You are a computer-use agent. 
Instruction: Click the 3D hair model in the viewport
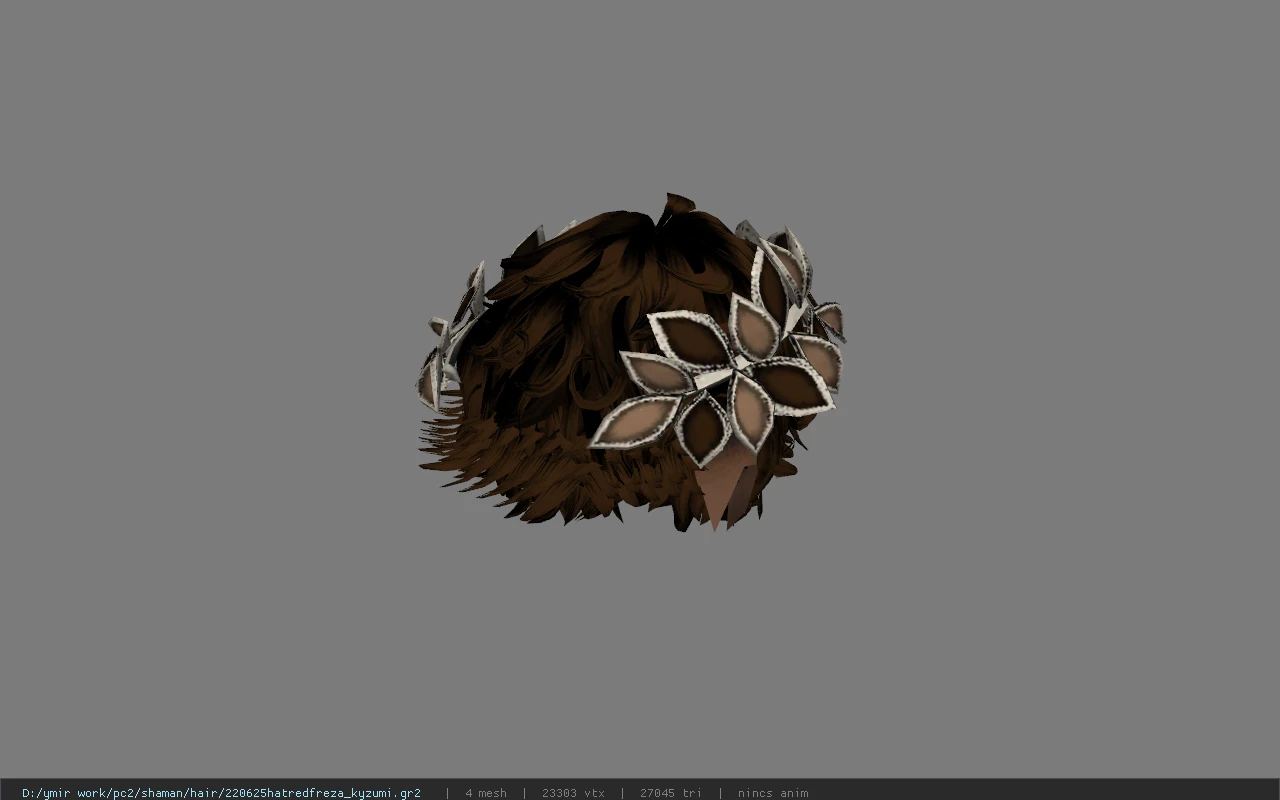coord(631,362)
